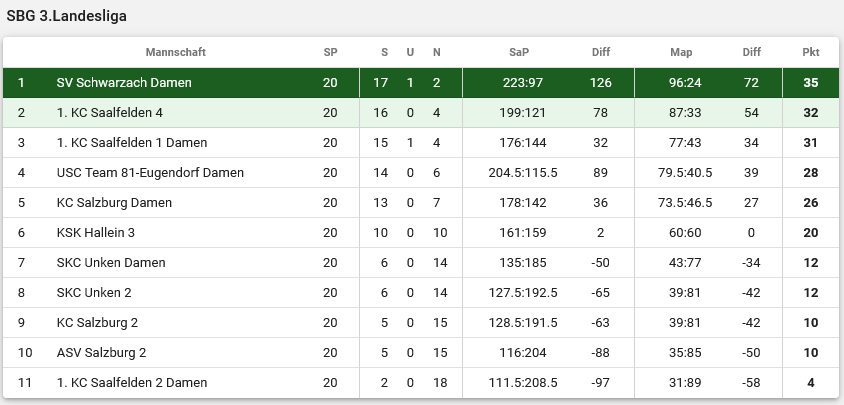Select ASV Salzburg 2 team

pyautogui.click(x=101, y=353)
